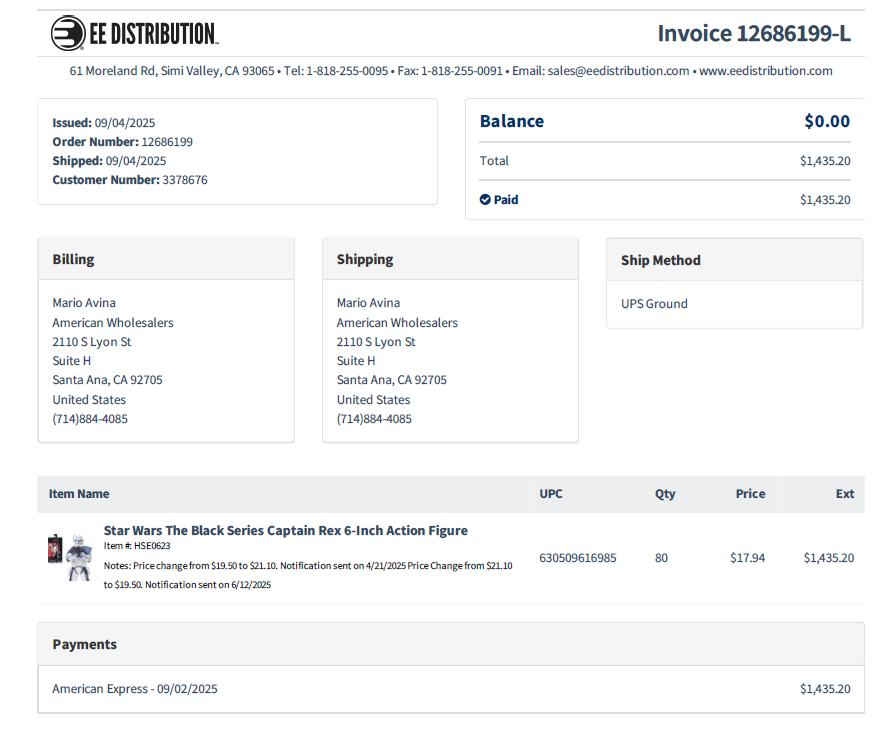Select United States in Shipping address

(x=374, y=400)
